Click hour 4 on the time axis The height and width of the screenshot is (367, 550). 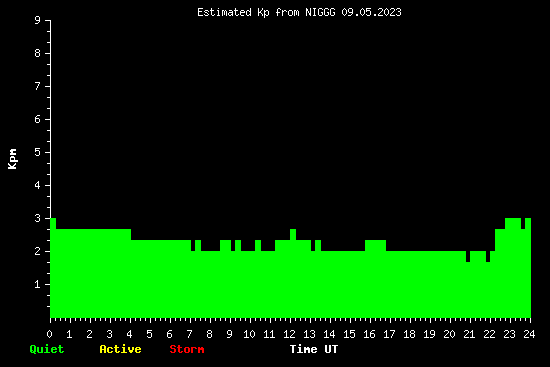pyautogui.click(x=129, y=334)
